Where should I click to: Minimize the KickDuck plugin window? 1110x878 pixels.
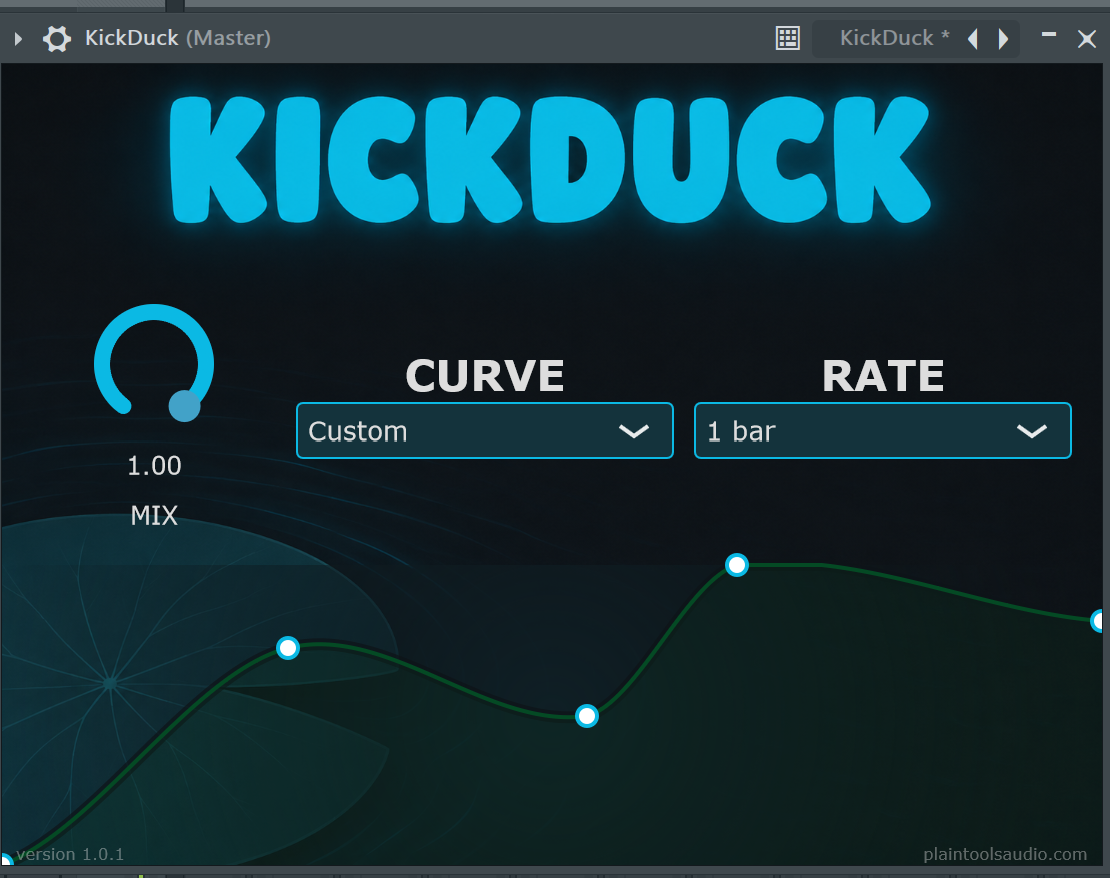point(1048,34)
